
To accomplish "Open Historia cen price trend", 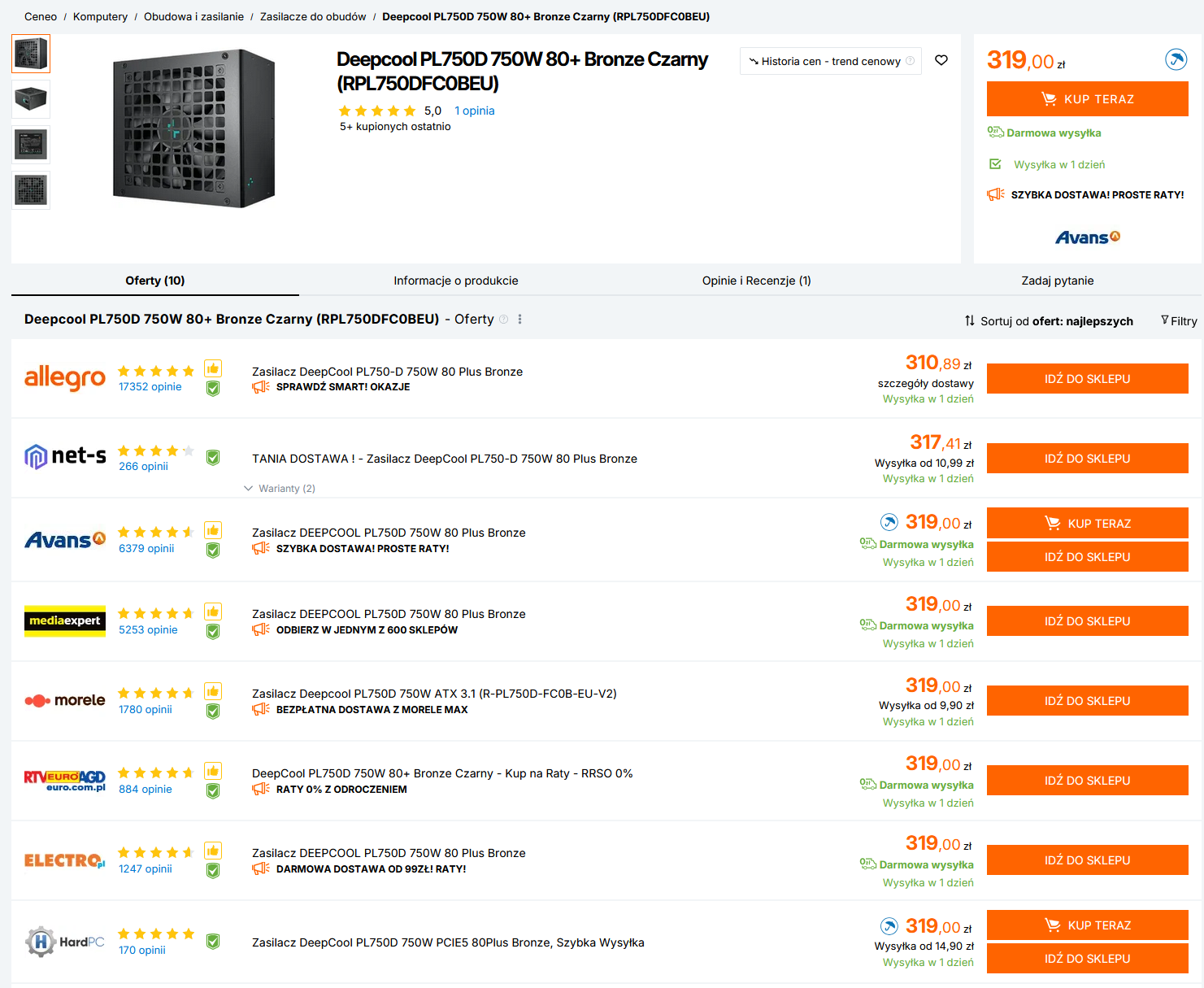I will click(830, 61).
